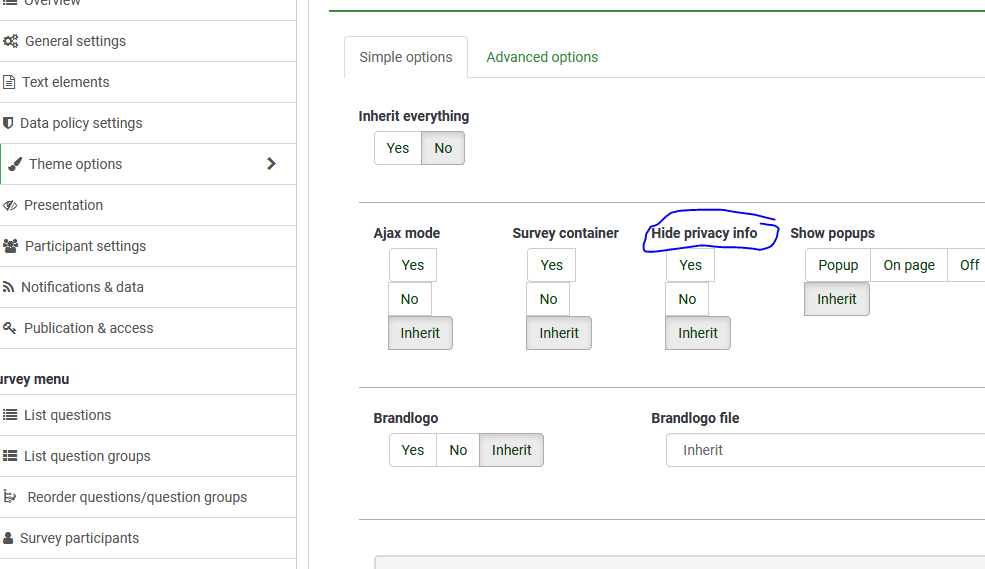Set Inherit everything to Yes
Image resolution: width=985 pixels, height=569 pixels.
point(398,148)
